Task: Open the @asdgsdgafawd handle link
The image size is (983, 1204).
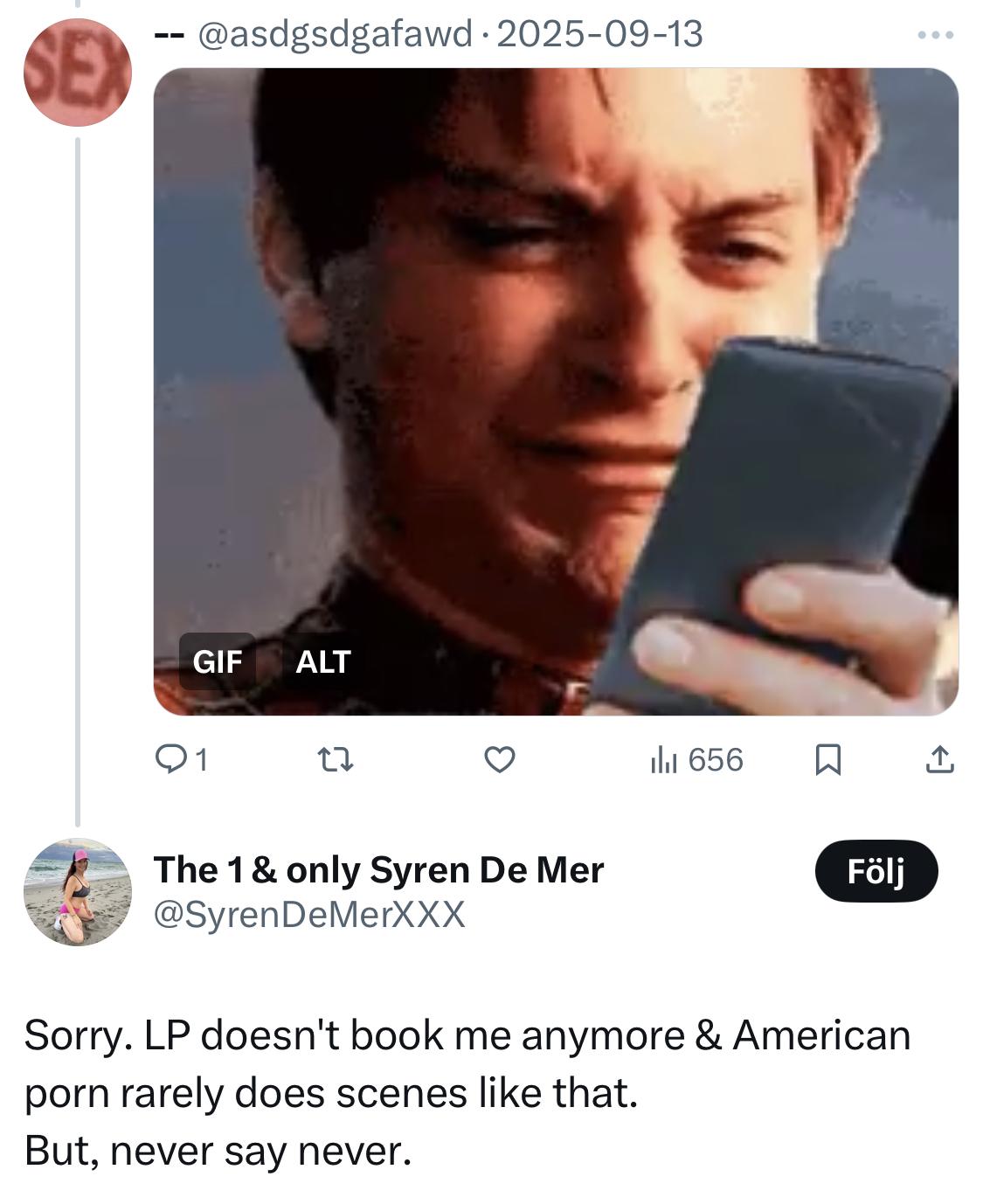Action: point(335,35)
